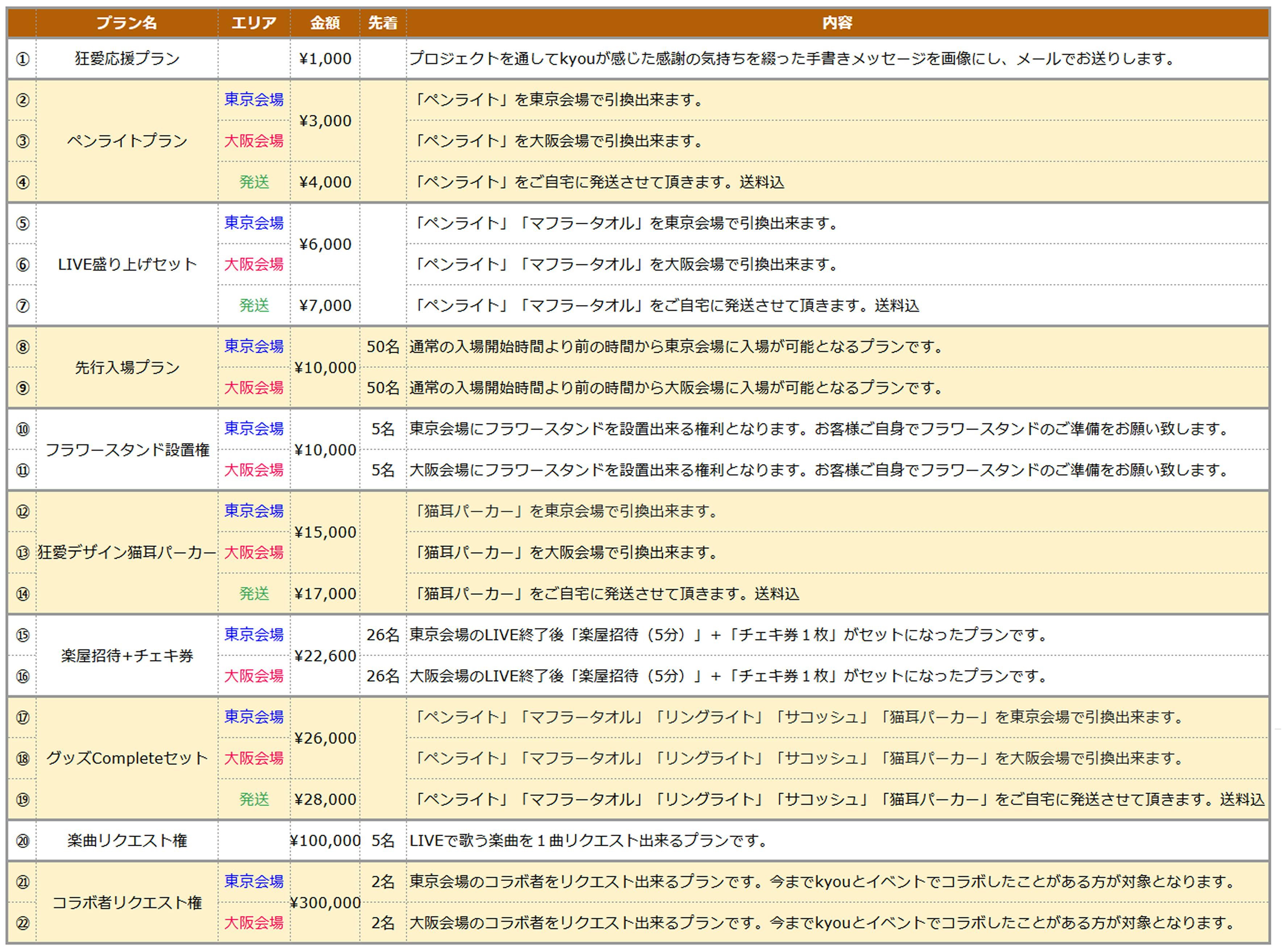Screen dimensions: 1283x952
Task: Click the circled number ⑳ marker
Action: 22,842
